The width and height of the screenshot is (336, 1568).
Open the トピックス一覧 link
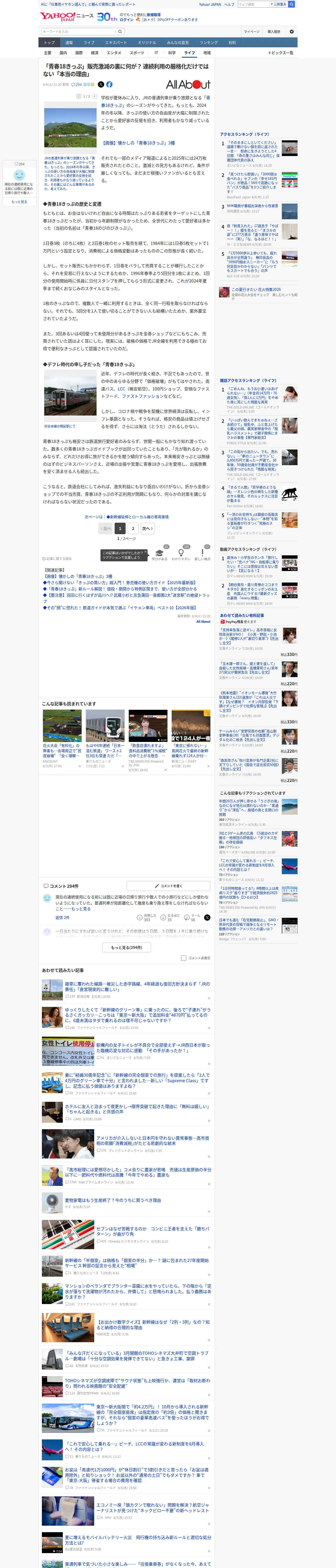tap(281, 53)
